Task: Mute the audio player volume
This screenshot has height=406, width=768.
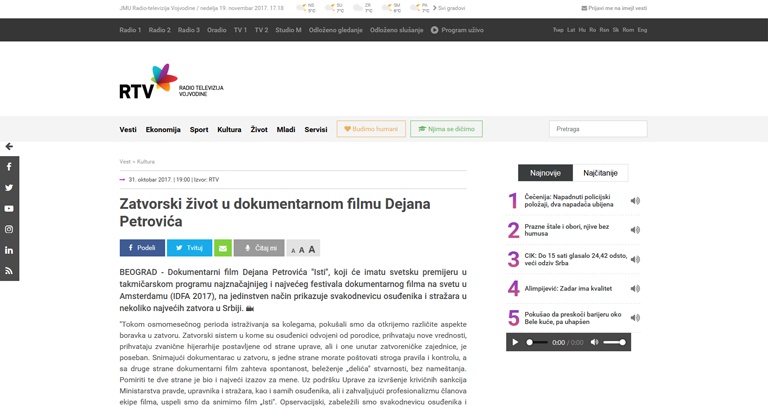Action: pyautogui.click(x=594, y=342)
